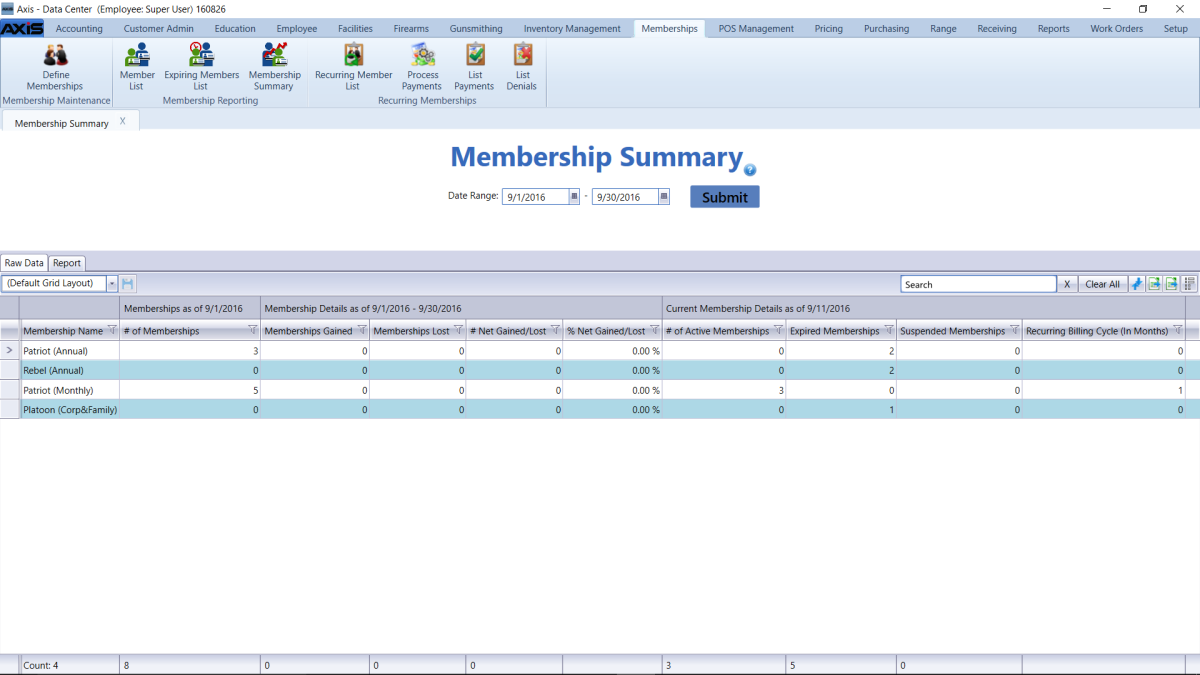Switch to the Firearms tab

[411, 29]
